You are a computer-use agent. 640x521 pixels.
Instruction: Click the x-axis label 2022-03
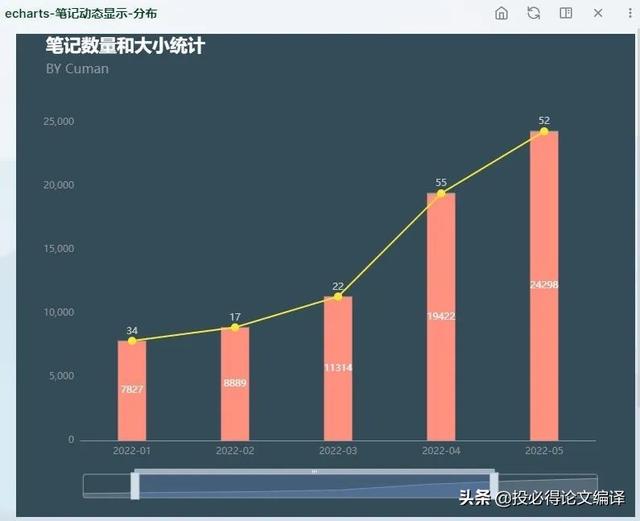pos(338,451)
